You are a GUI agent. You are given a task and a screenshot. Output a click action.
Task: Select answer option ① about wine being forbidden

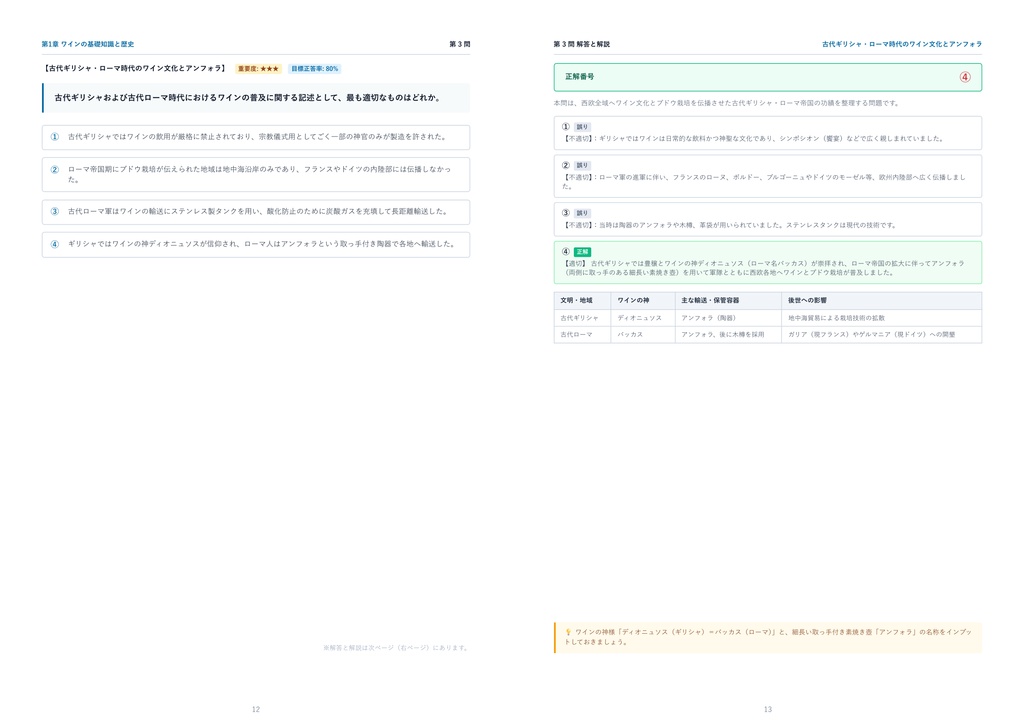point(256,137)
